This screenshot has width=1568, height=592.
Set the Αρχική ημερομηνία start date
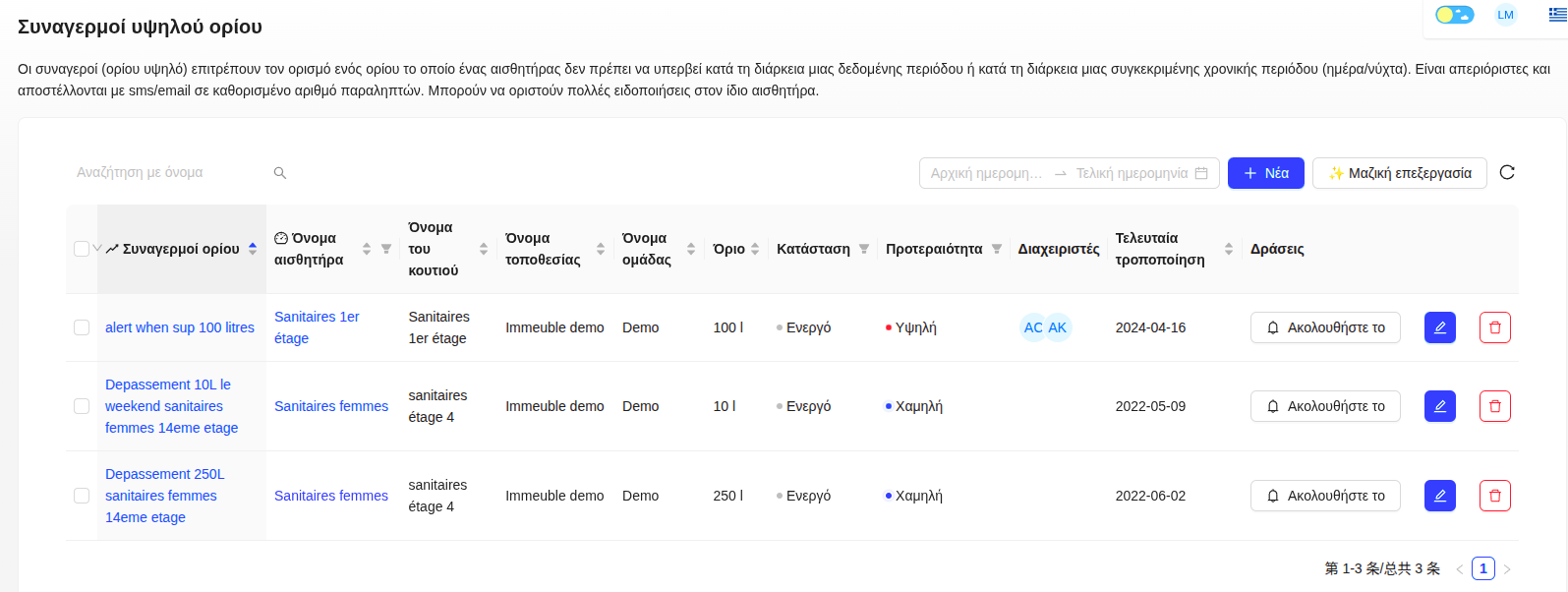pyautogui.click(x=987, y=173)
